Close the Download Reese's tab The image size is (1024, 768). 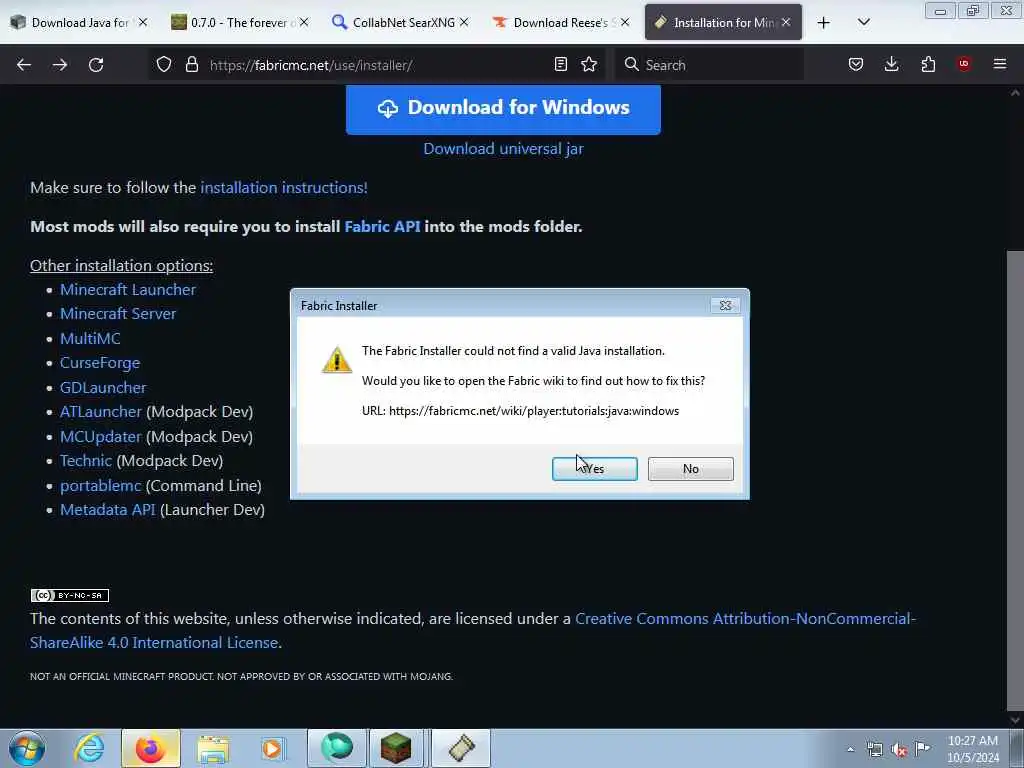pos(625,23)
